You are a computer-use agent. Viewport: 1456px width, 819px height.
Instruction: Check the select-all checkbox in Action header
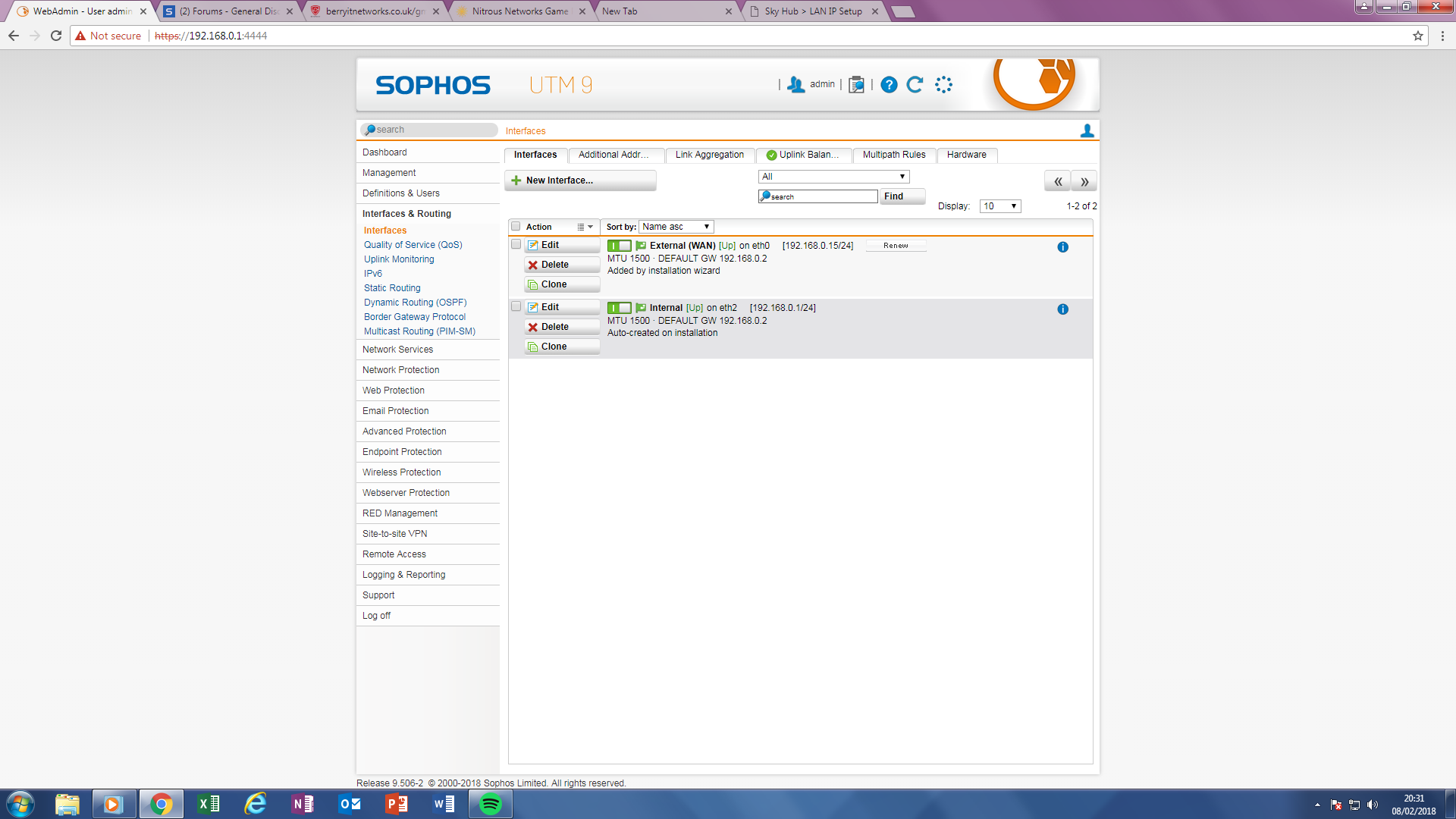click(x=516, y=227)
